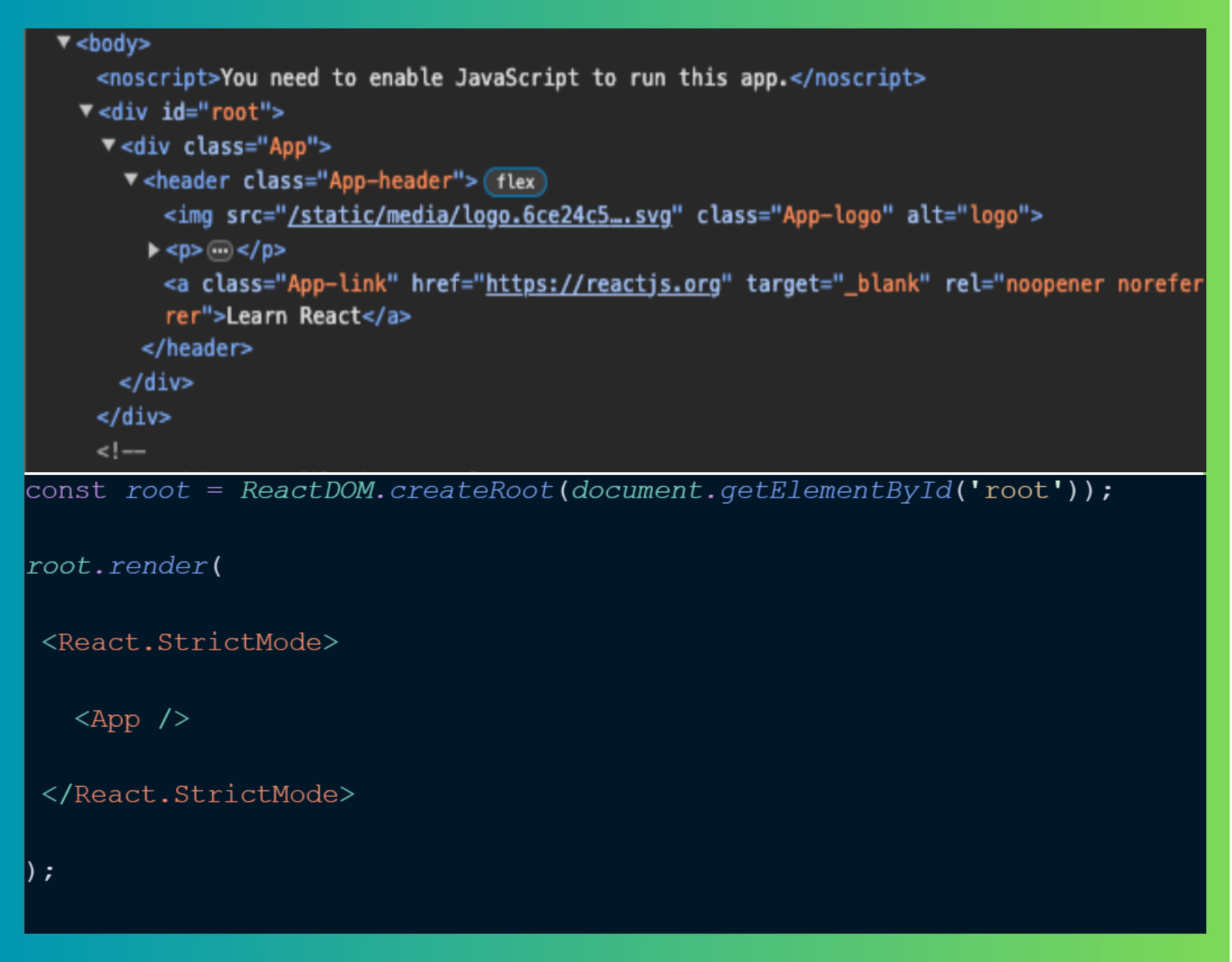Click the target "_blank" attribute value
The height and width of the screenshot is (962, 1232).
882,284
